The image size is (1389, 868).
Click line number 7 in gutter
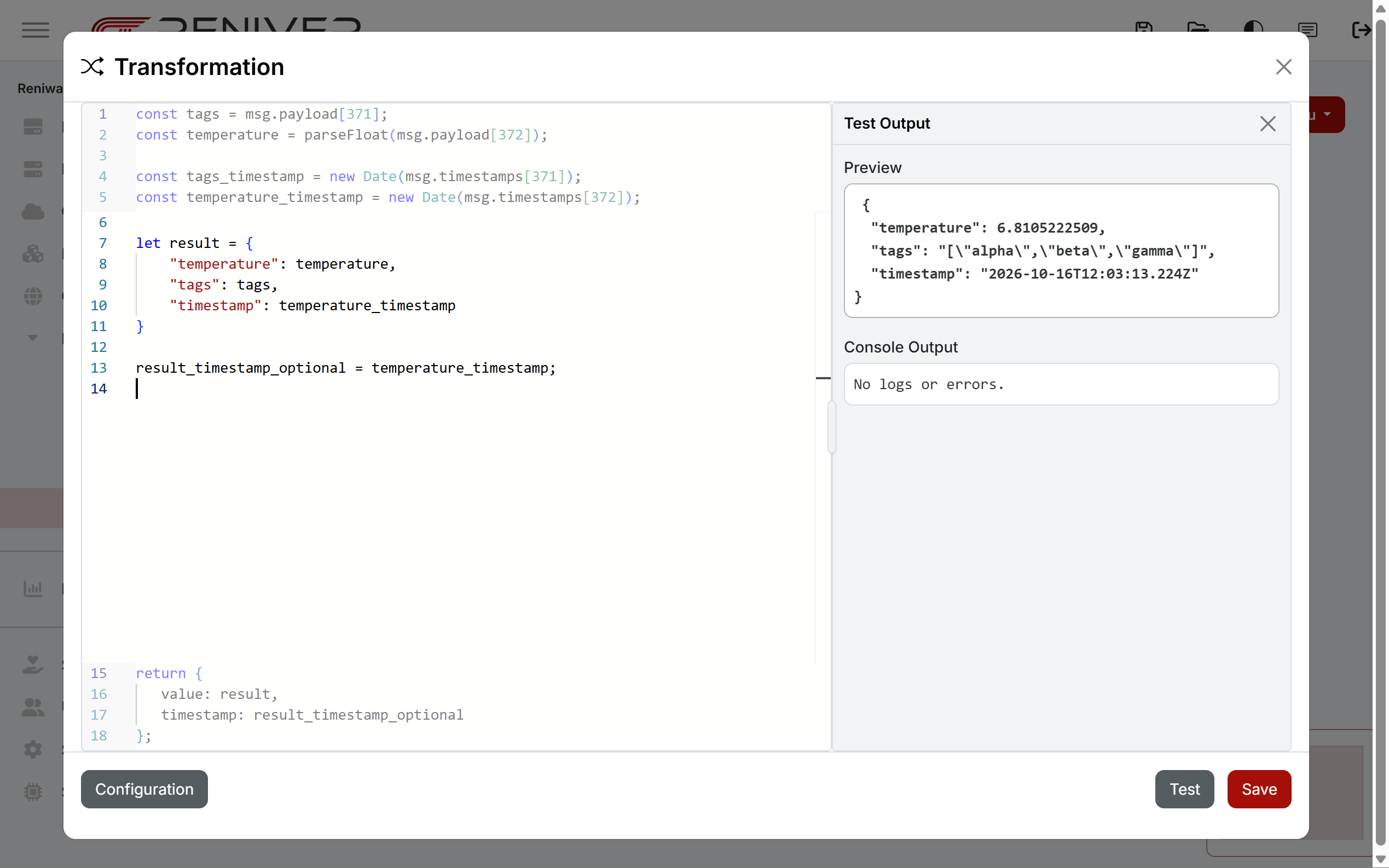pyautogui.click(x=102, y=243)
